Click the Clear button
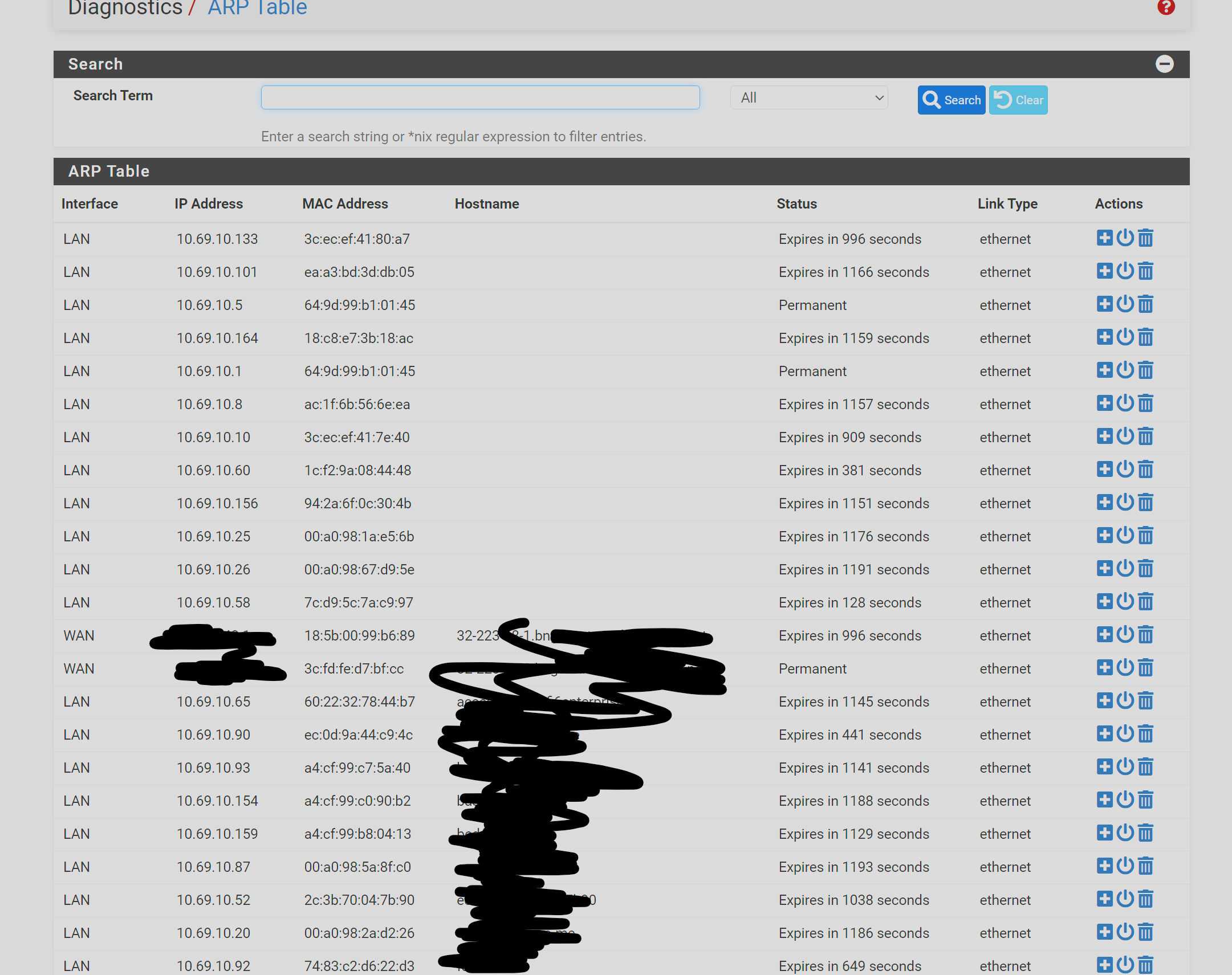This screenshot has width=1232, height=975. tap(1018, 100)
